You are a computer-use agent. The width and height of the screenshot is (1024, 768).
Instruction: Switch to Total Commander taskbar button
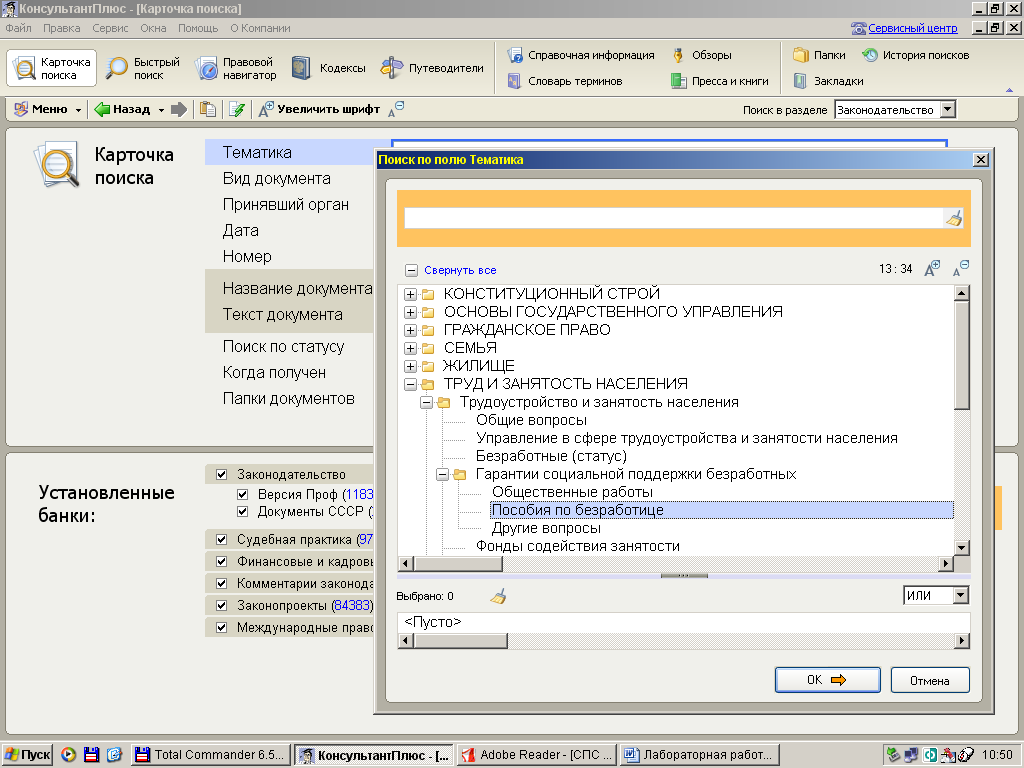[x=210, y=755]
